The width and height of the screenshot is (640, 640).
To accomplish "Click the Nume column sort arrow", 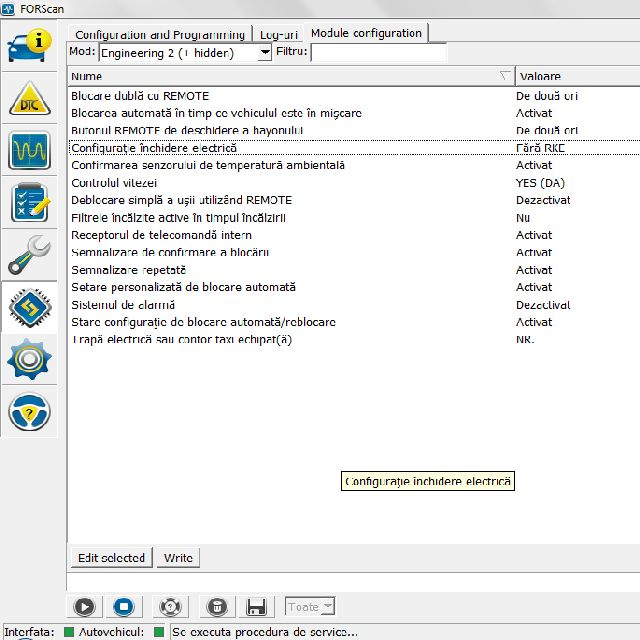I will point(505,76).
